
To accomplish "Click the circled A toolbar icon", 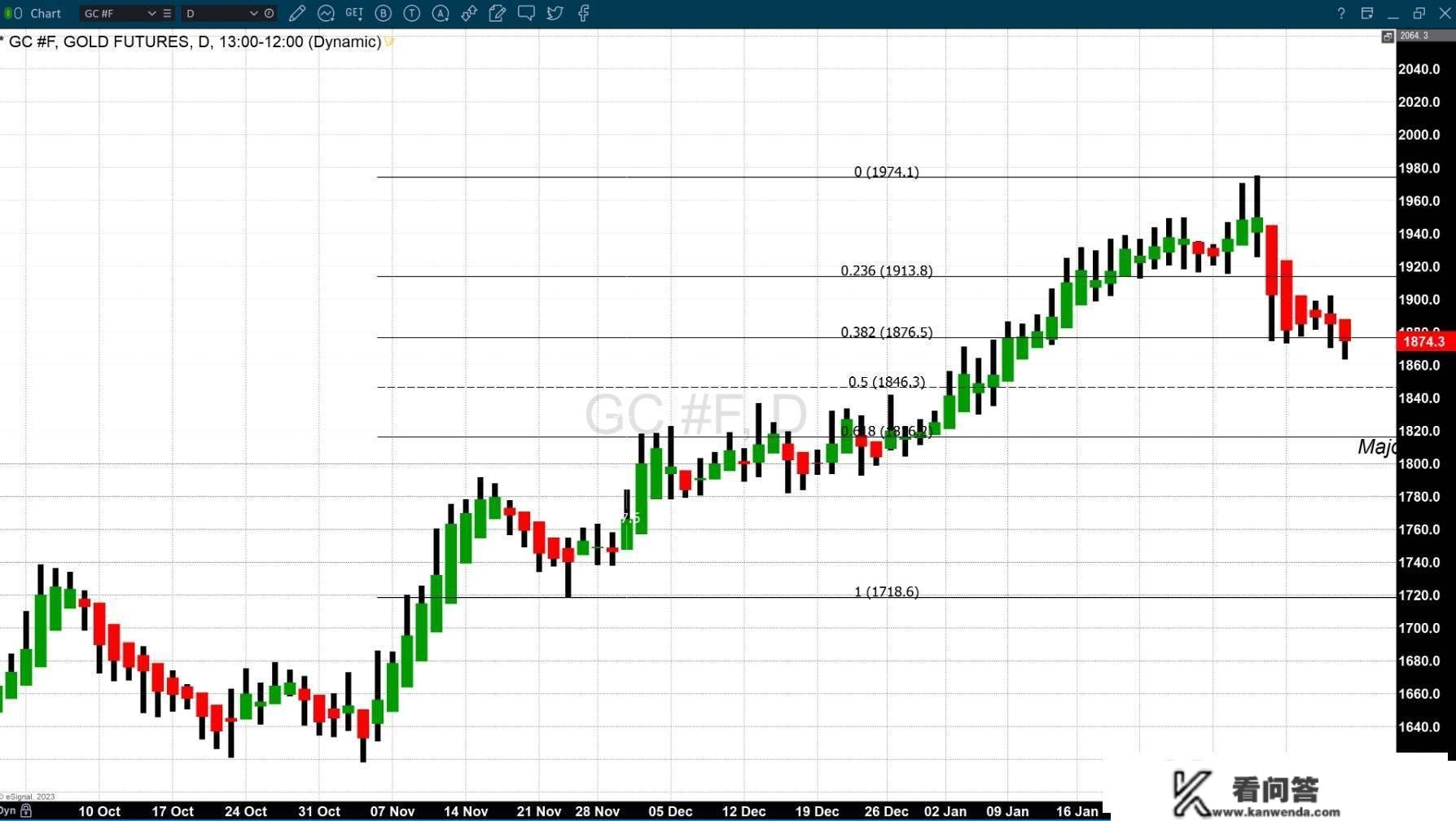I will 441,13.
